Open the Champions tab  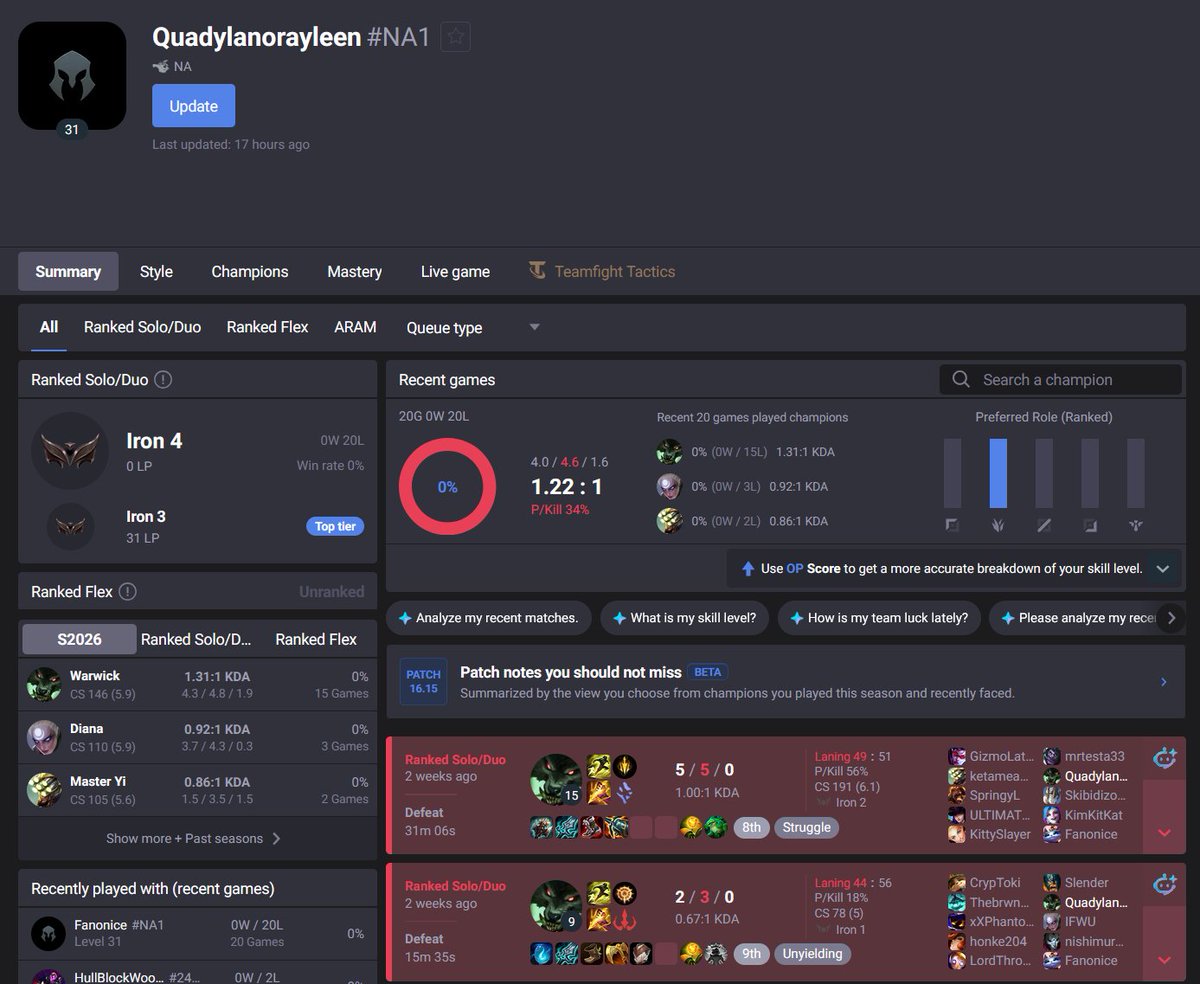click(x=250, y=271)
